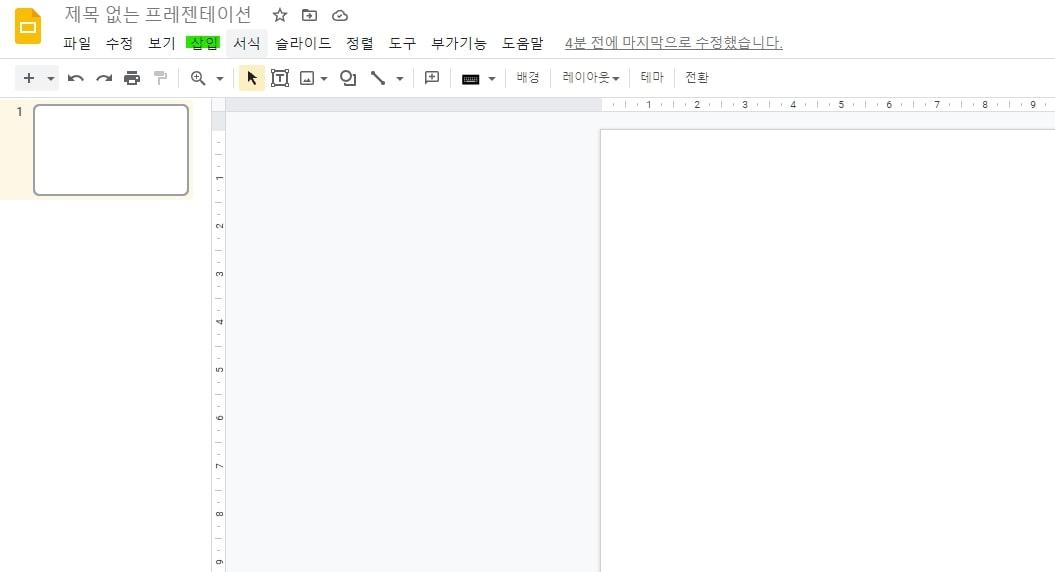Open the 레이아웃 layout dropdown
This screenshot has width=1055, height=572.
[591, 77]
